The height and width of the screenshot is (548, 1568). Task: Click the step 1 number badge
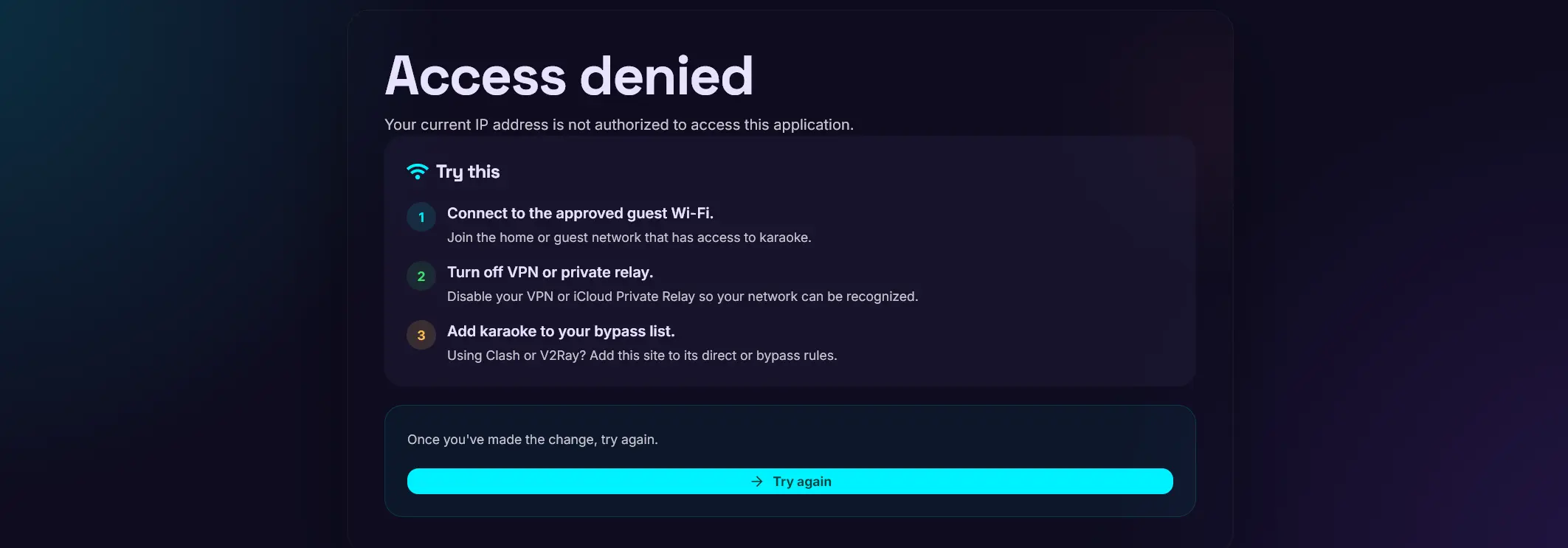[x=421, y=217]
